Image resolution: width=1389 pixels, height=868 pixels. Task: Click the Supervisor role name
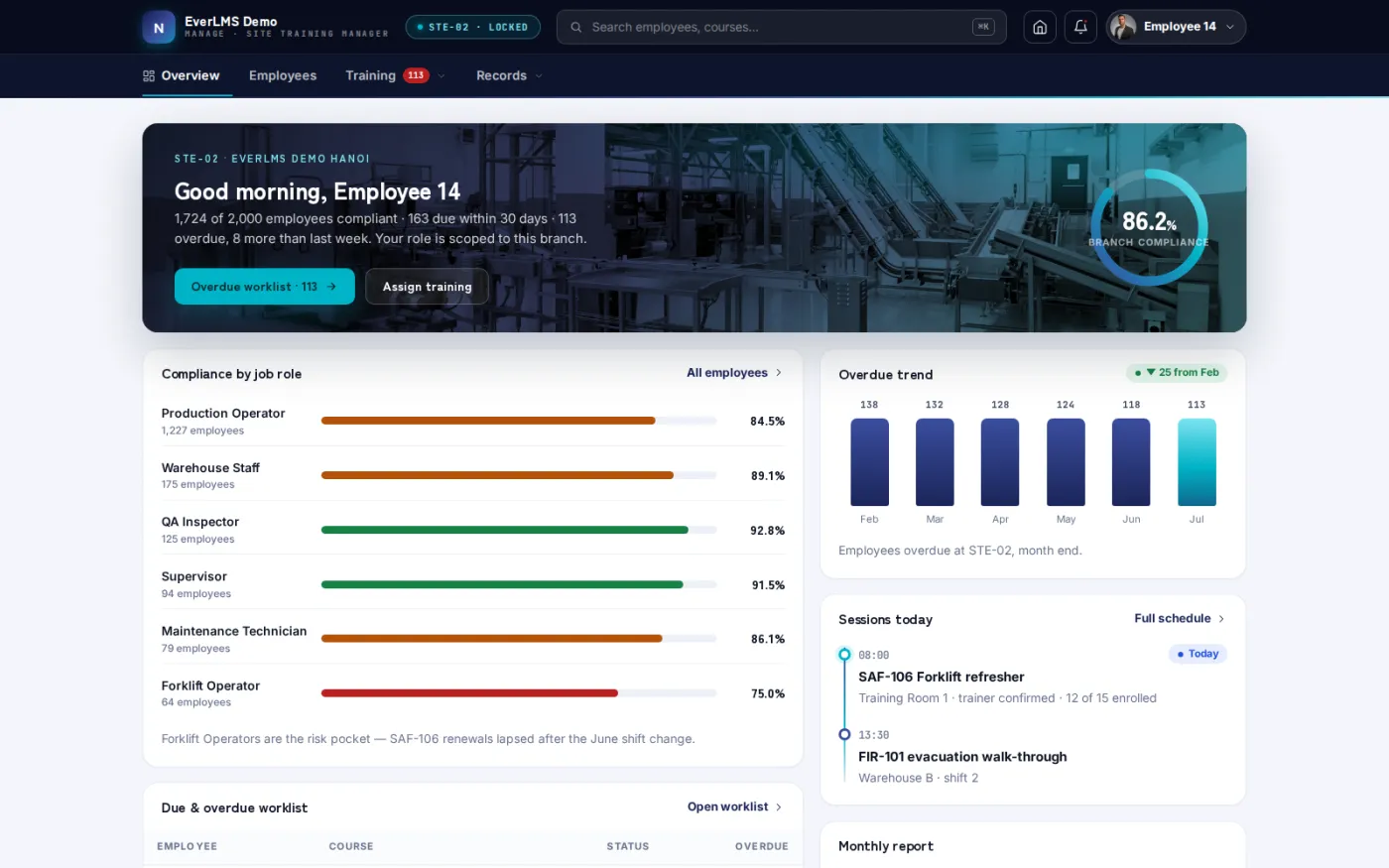[194, 576]
